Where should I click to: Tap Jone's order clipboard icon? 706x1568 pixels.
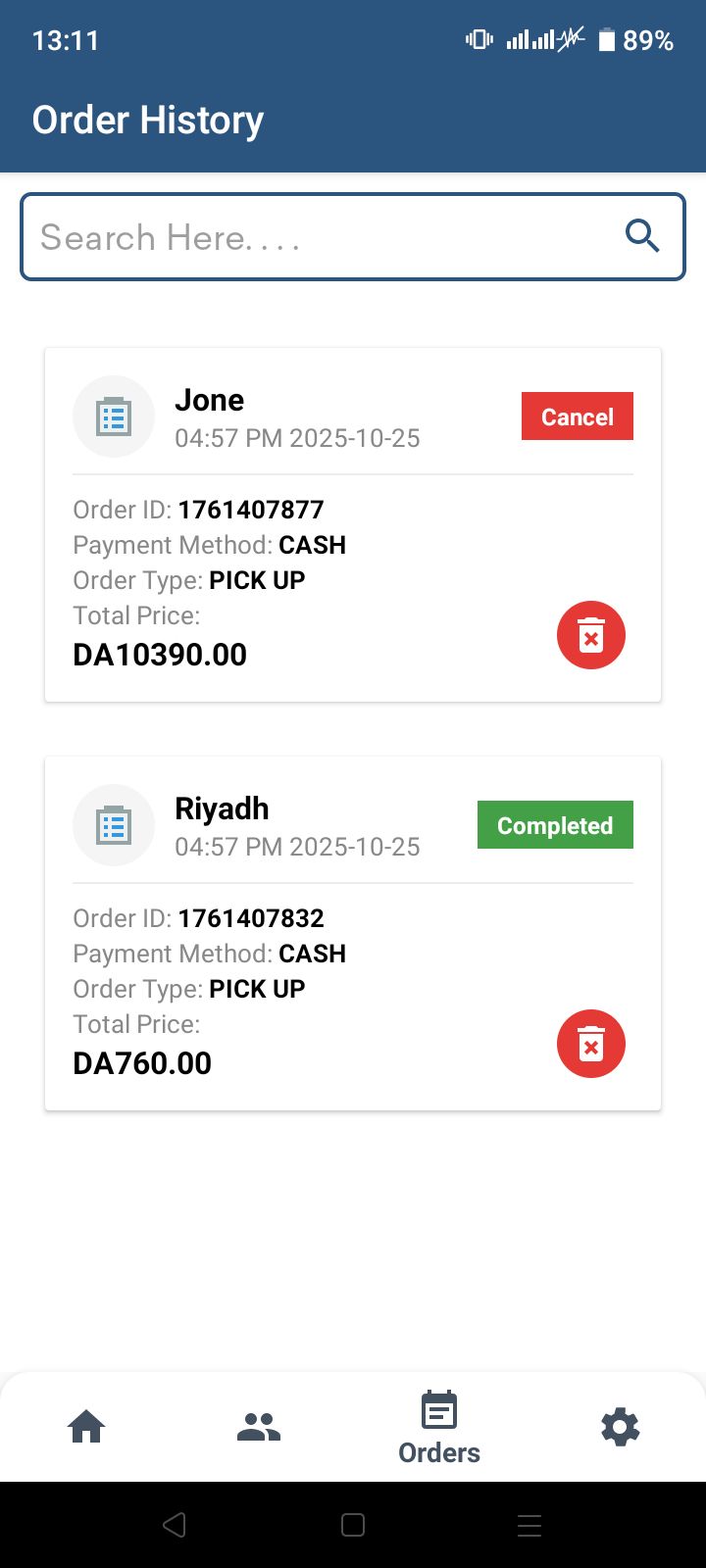click(x=114, y=416)
